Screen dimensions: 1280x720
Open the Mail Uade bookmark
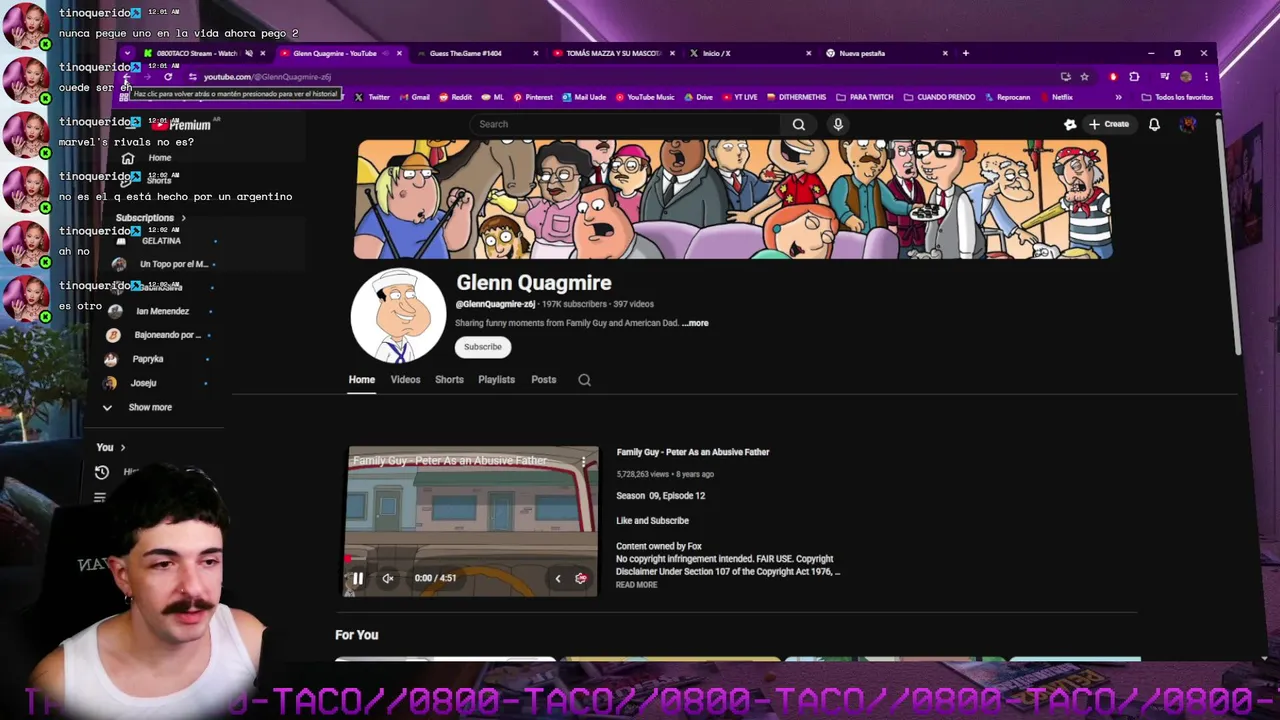(x=584, y=97)
